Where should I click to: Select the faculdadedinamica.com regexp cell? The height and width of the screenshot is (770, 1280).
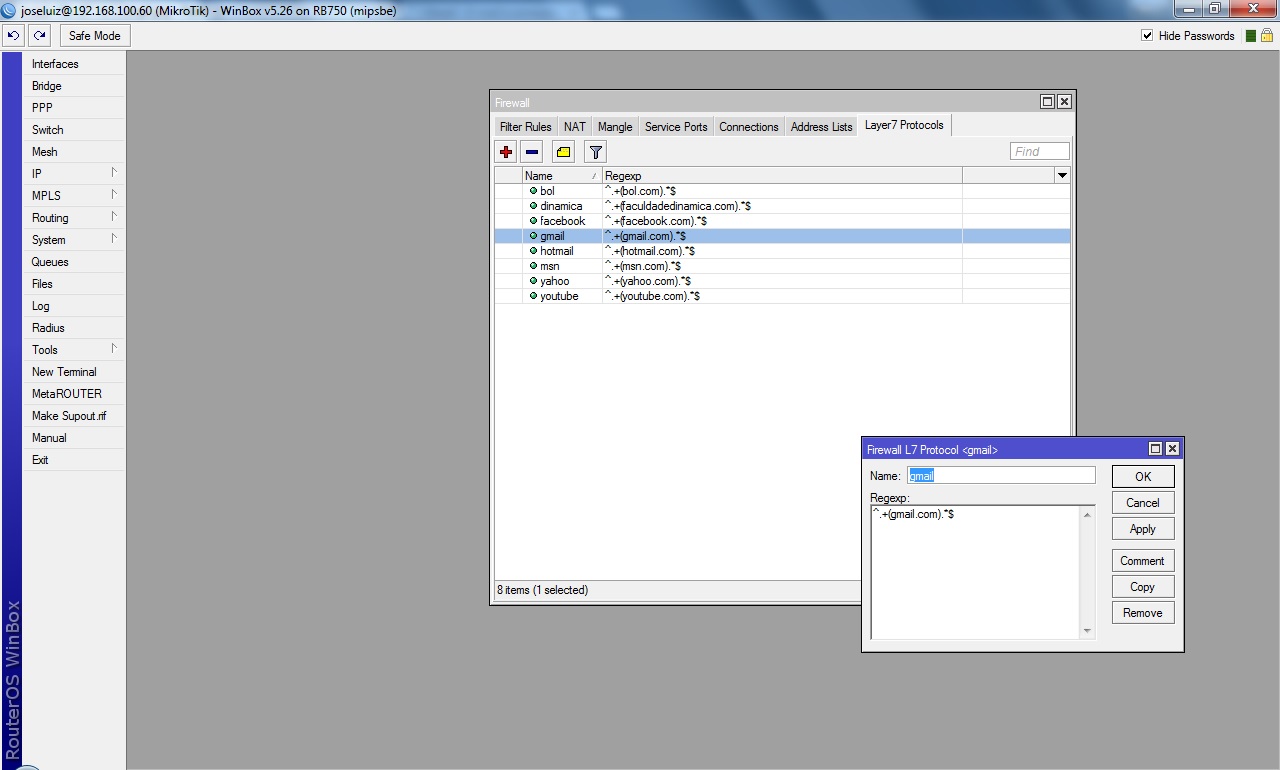tap(782, 206)
